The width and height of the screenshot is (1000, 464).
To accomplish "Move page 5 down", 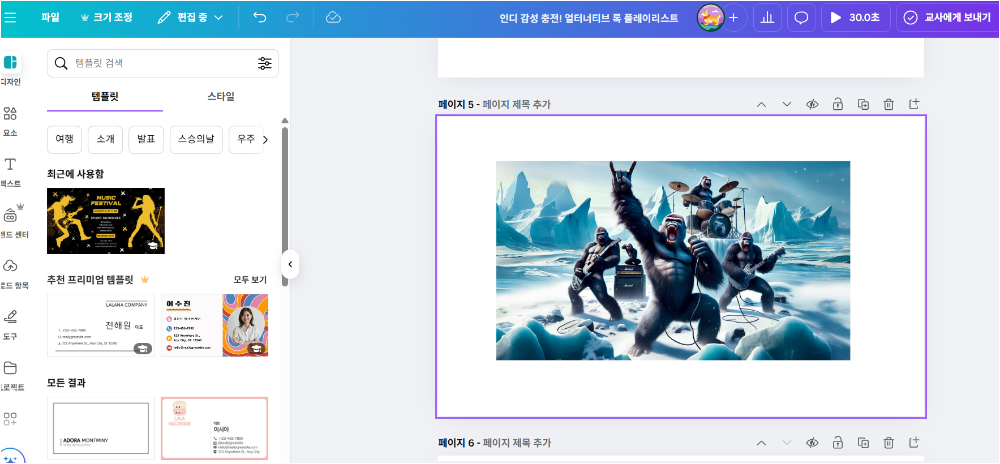I will (786, 105).
